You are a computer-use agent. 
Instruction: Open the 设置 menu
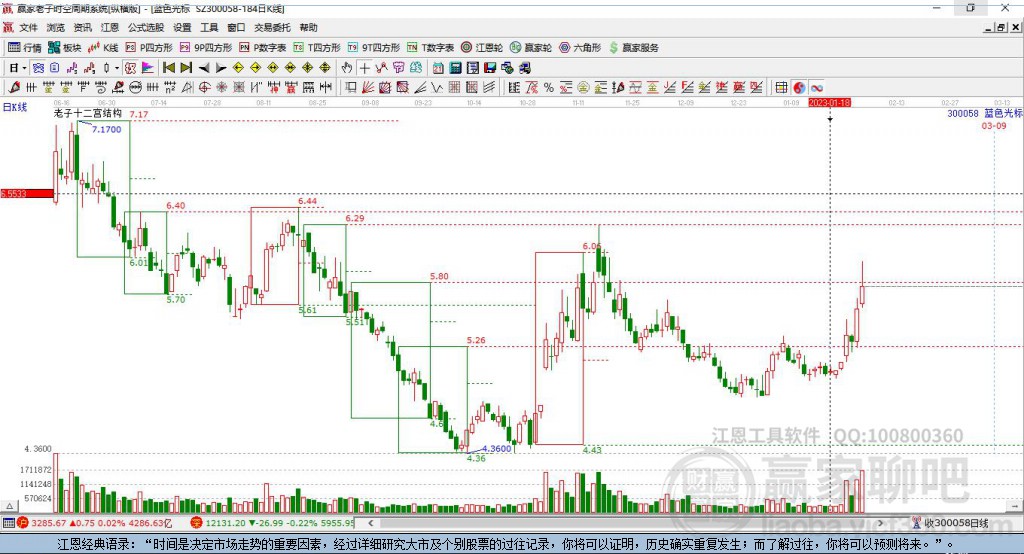(182, 27)
